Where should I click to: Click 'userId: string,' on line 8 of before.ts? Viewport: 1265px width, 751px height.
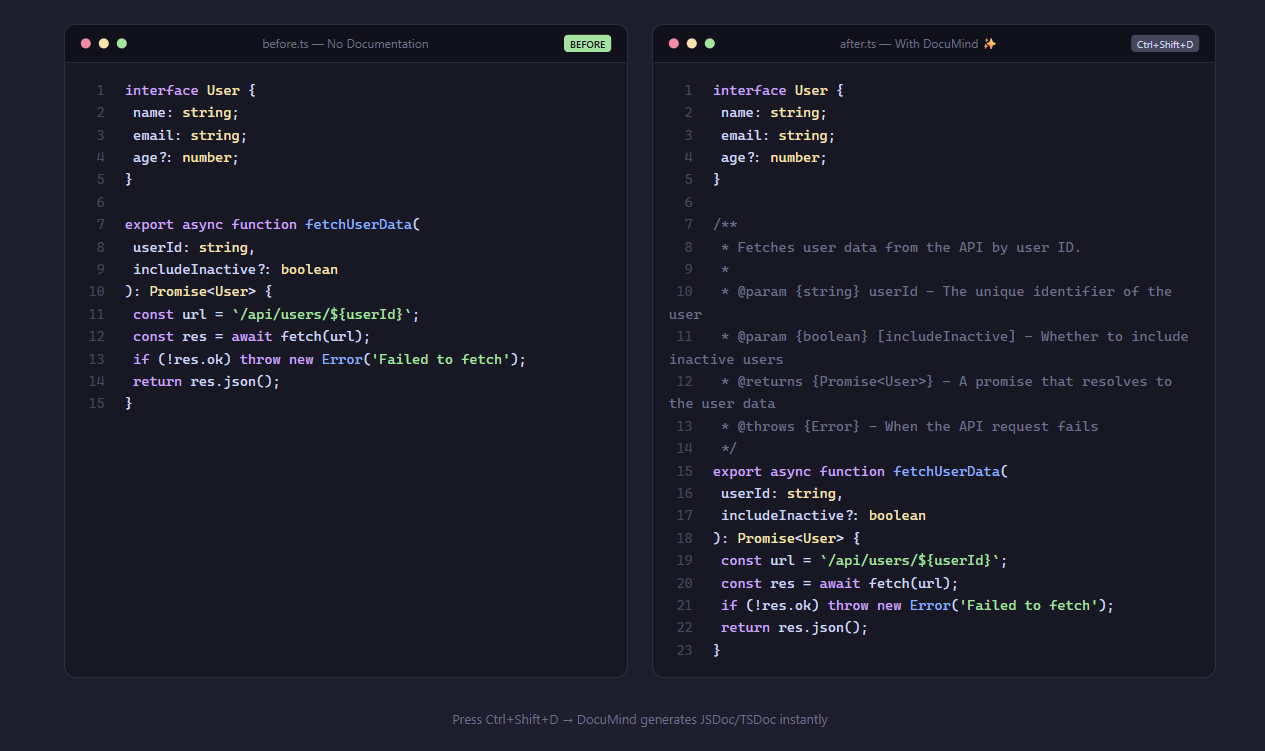(194, 247)
